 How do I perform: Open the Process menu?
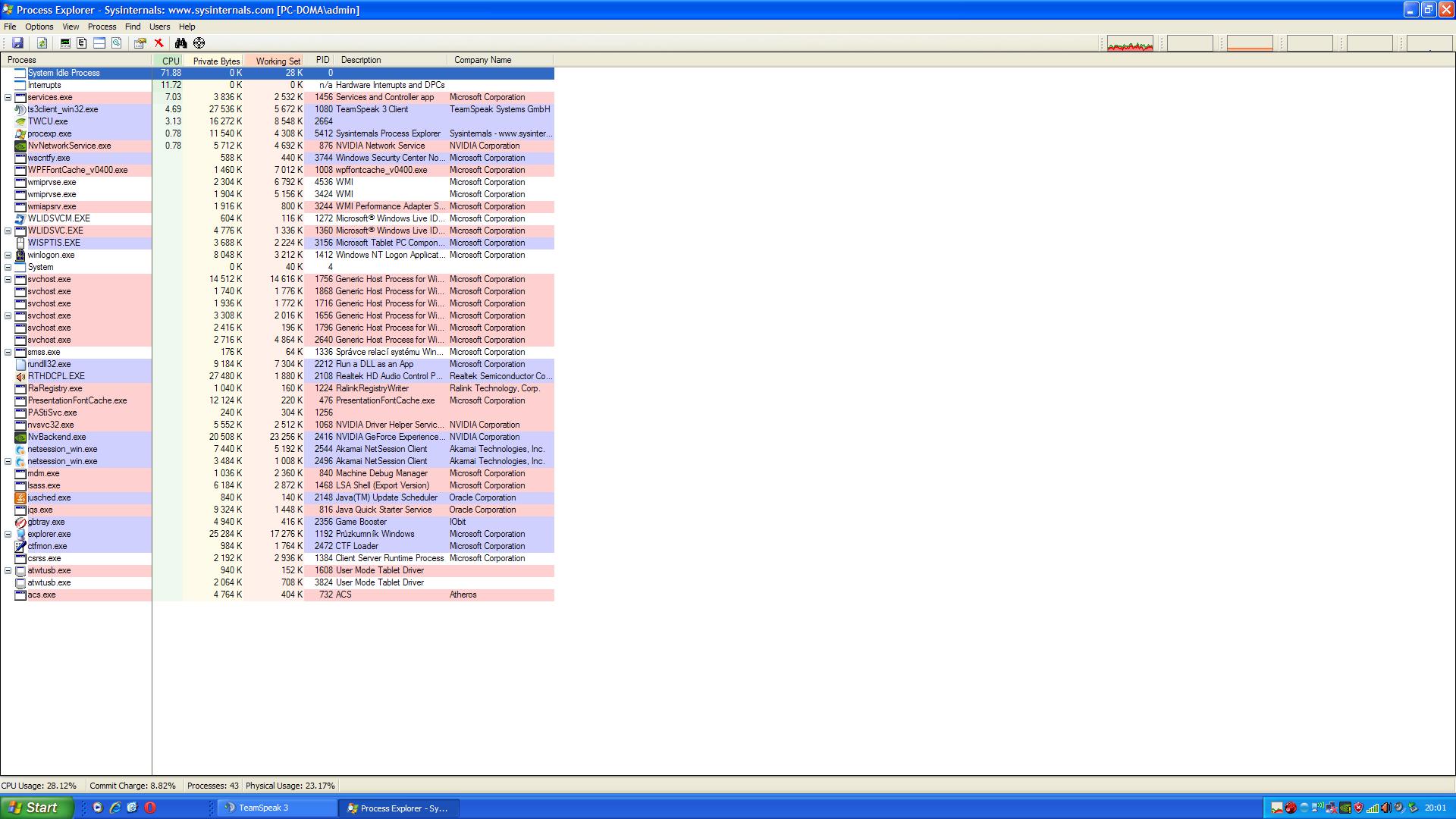tap(102, 27)
